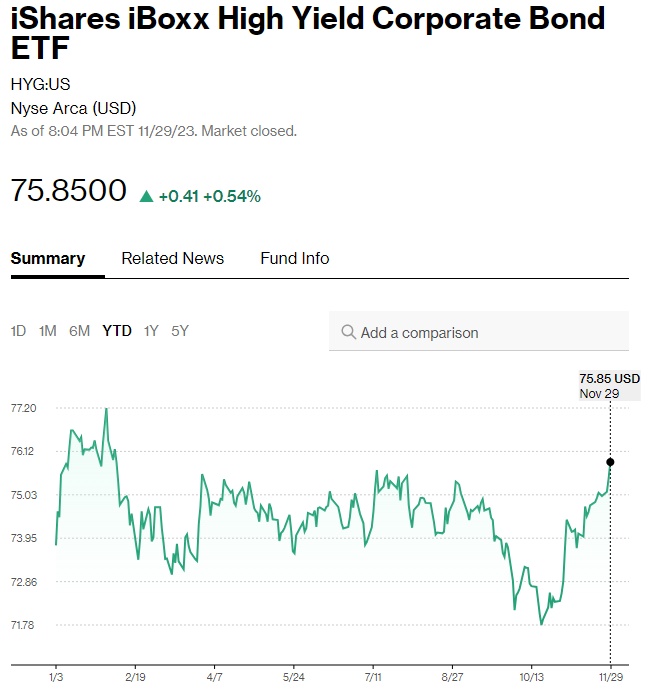
Task: Click the black data point on chart
Action: pyautogui.click(x=610, y=462)
